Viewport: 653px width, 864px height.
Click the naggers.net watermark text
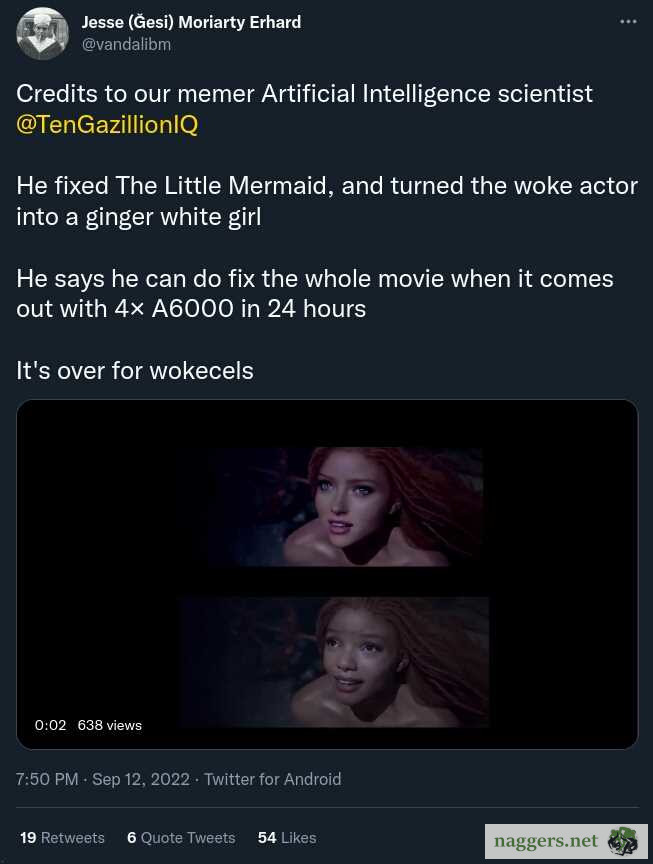coord(546,841)
